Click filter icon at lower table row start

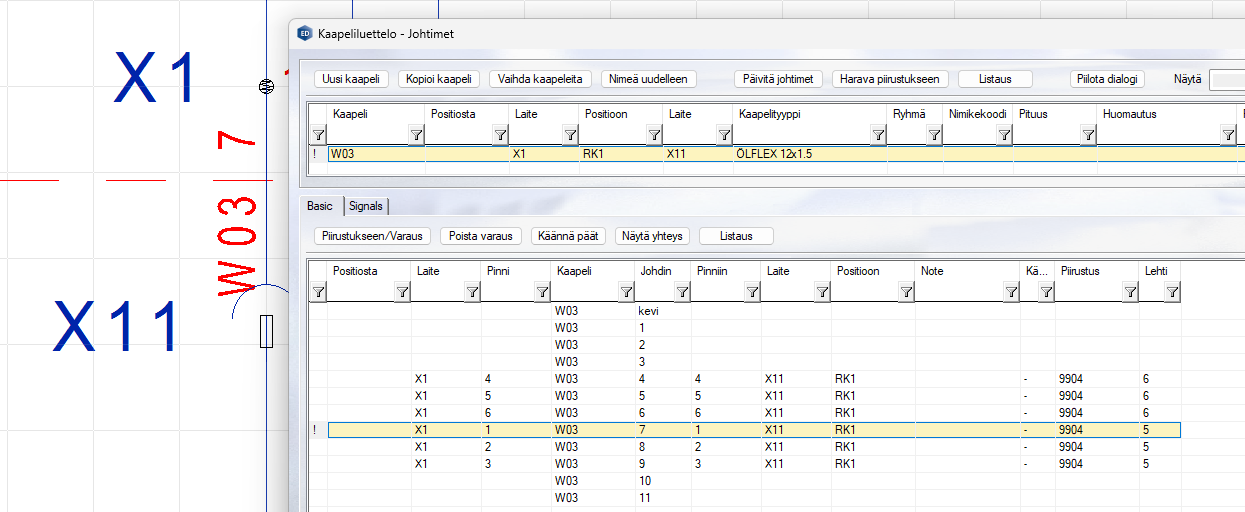tap(318, 292)
